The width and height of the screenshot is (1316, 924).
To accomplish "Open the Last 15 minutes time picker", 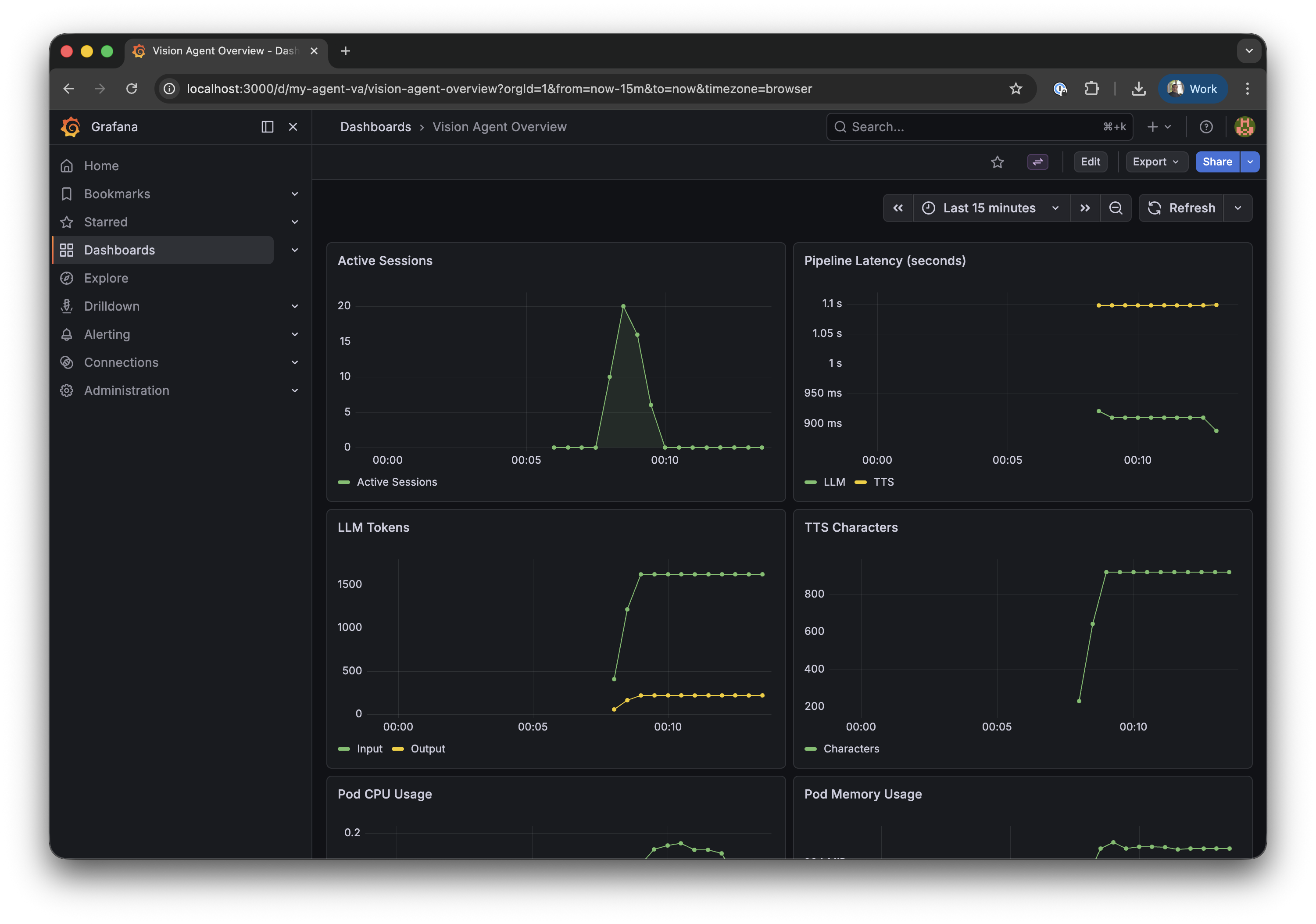I will coord(991,208).
